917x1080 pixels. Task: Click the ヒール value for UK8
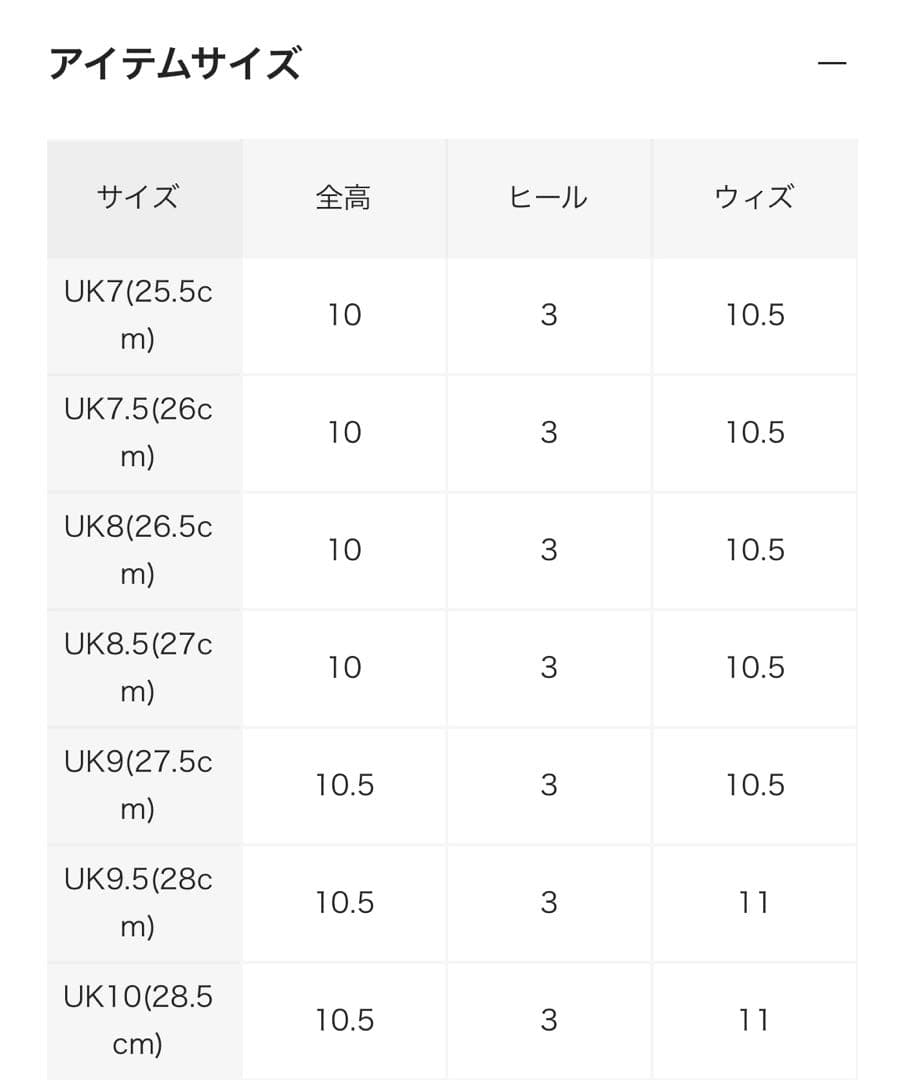pos(548,549)
